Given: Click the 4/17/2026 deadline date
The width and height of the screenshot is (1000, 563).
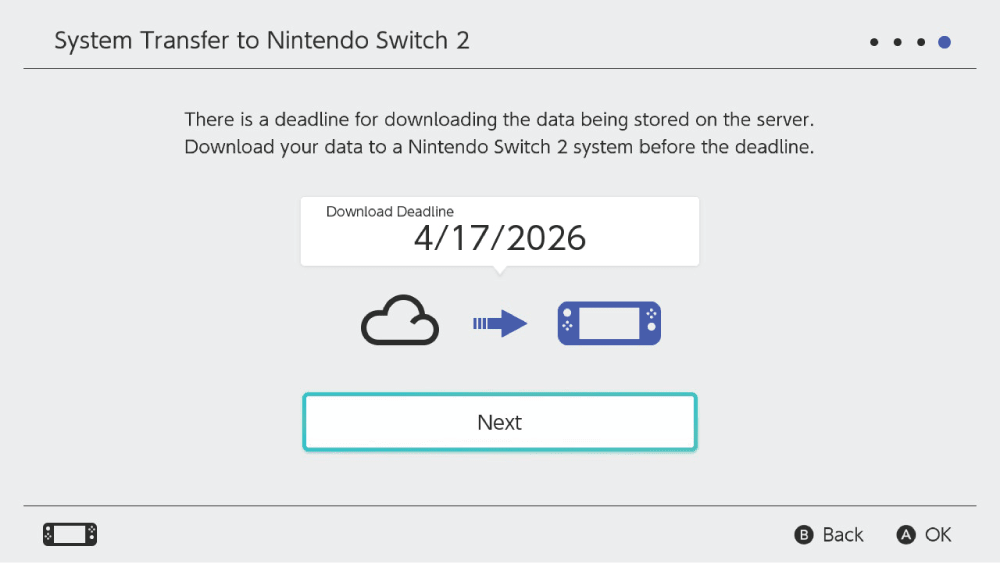Looking at the screenshot, I should pos(500,238).
